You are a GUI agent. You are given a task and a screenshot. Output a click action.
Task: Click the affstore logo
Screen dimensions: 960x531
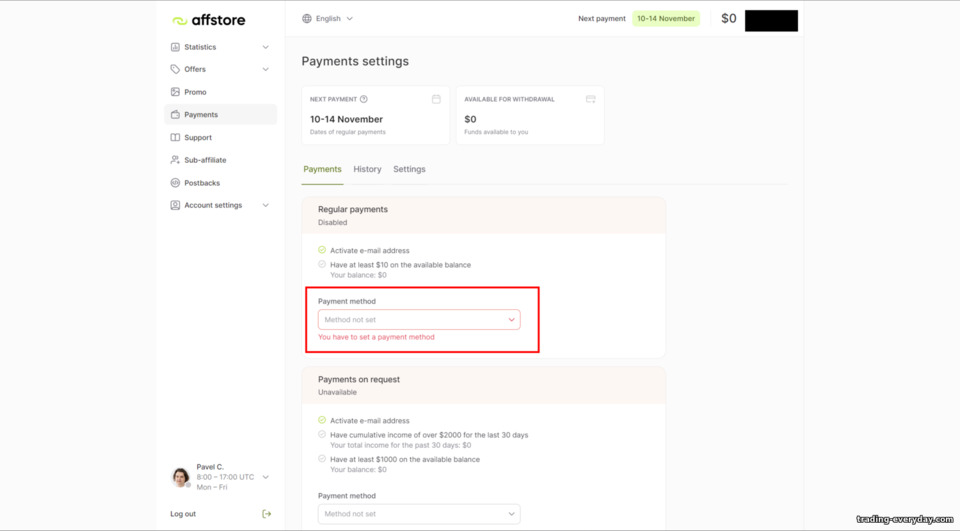pyautogui.click(x=208, y=20)
